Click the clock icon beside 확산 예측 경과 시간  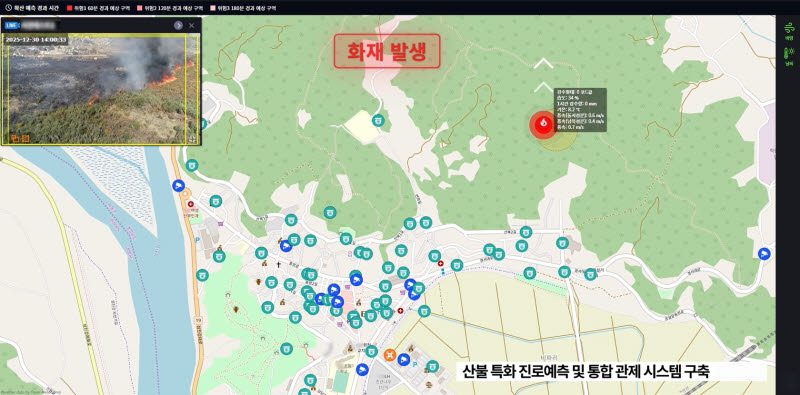(8, 8)
